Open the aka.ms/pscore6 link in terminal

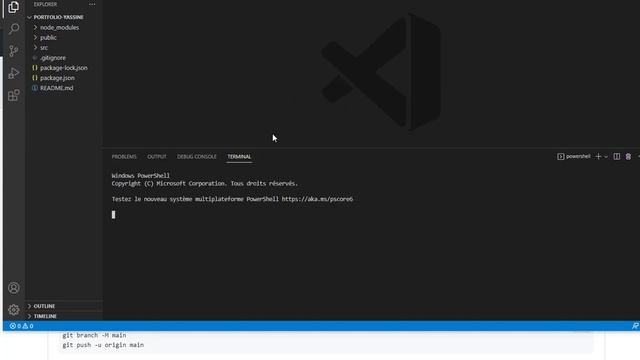317,199
